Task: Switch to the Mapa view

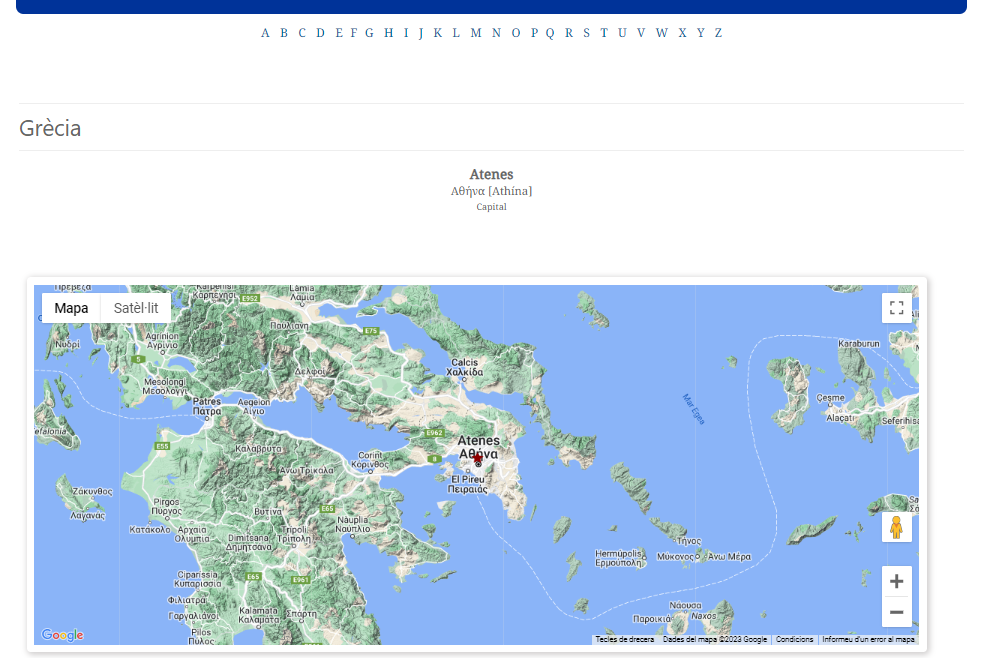Action: (70, 308)
